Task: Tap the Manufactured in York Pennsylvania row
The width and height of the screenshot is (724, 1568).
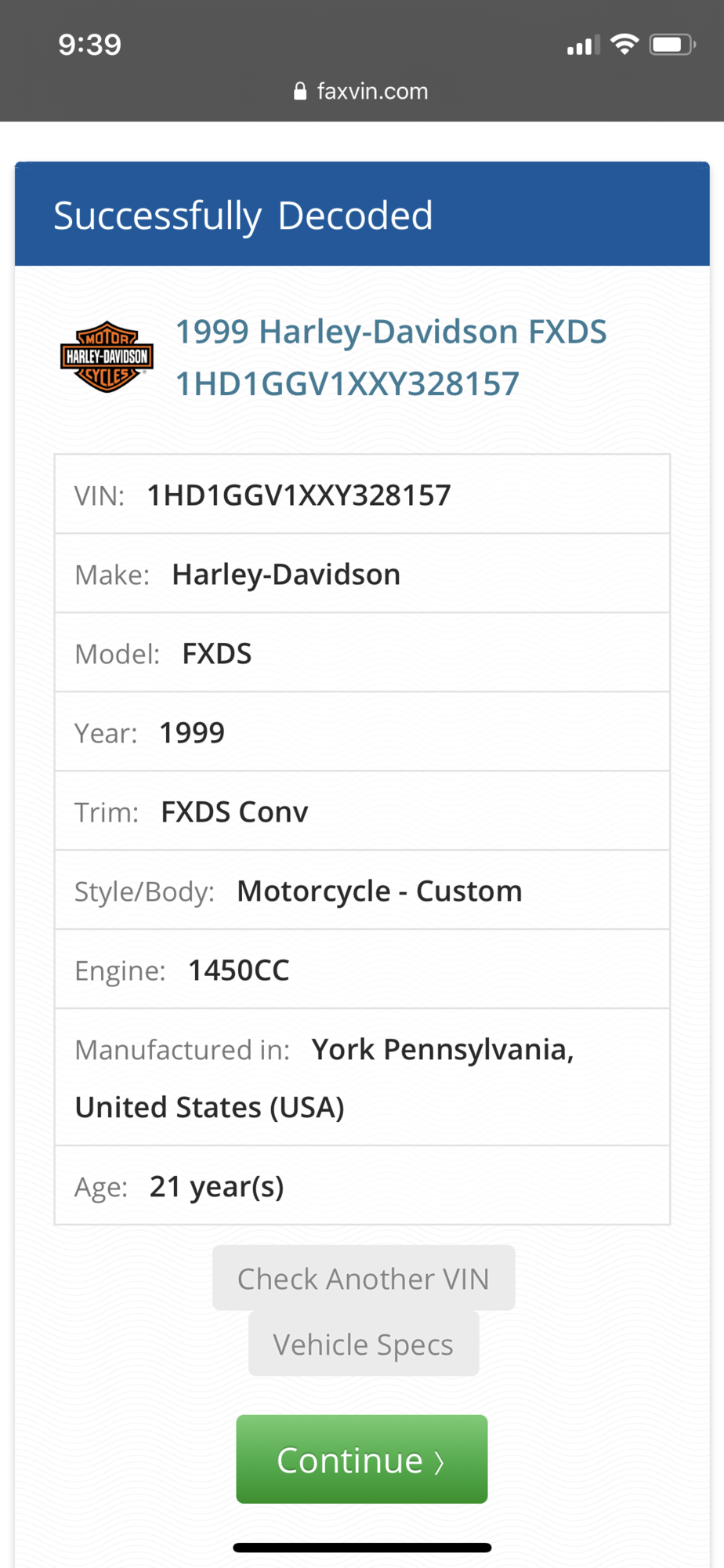Action: (362, 1078)
